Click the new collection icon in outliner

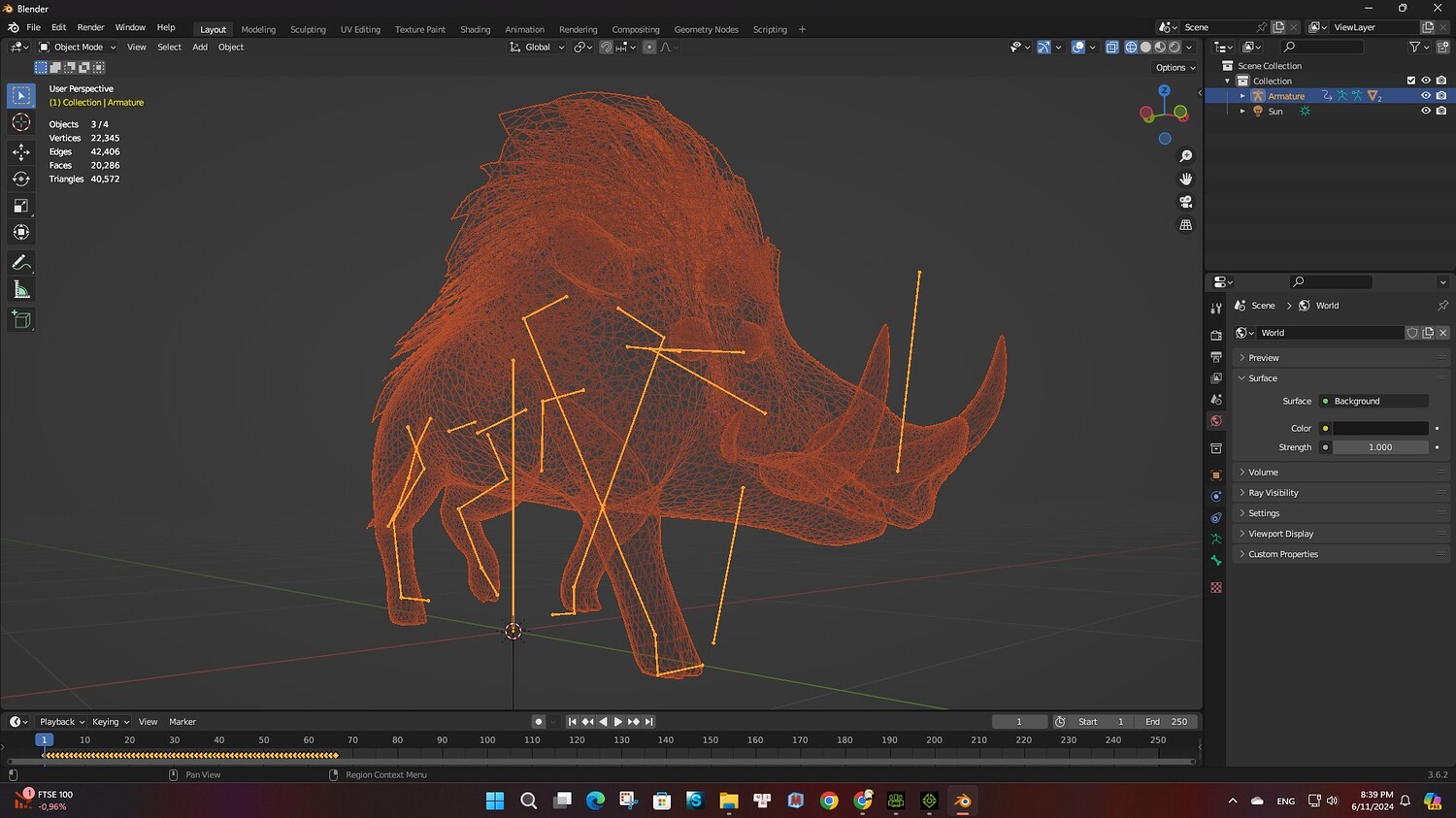point(1442,47)
